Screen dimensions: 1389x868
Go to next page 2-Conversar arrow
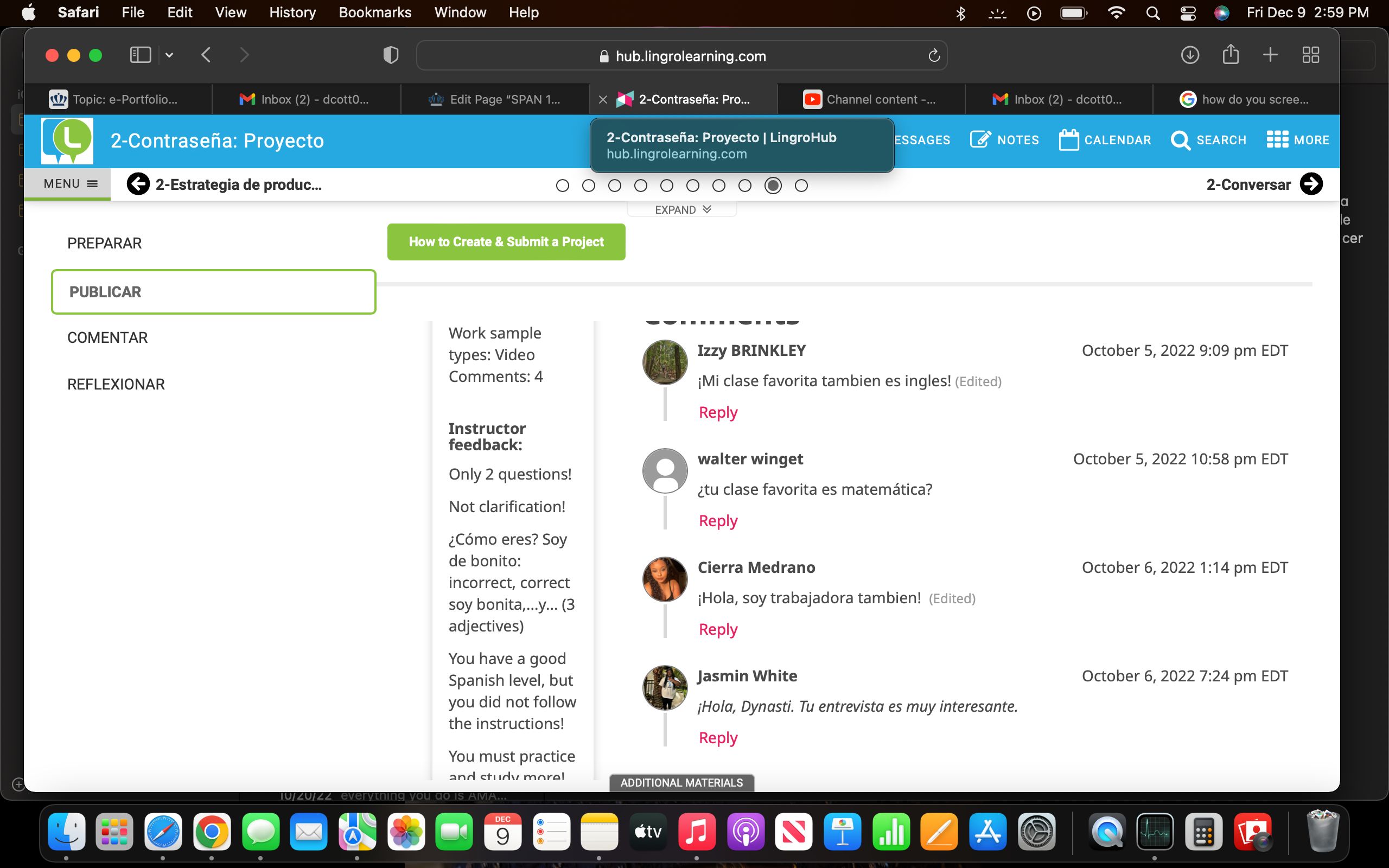(x=1311, y=184)
